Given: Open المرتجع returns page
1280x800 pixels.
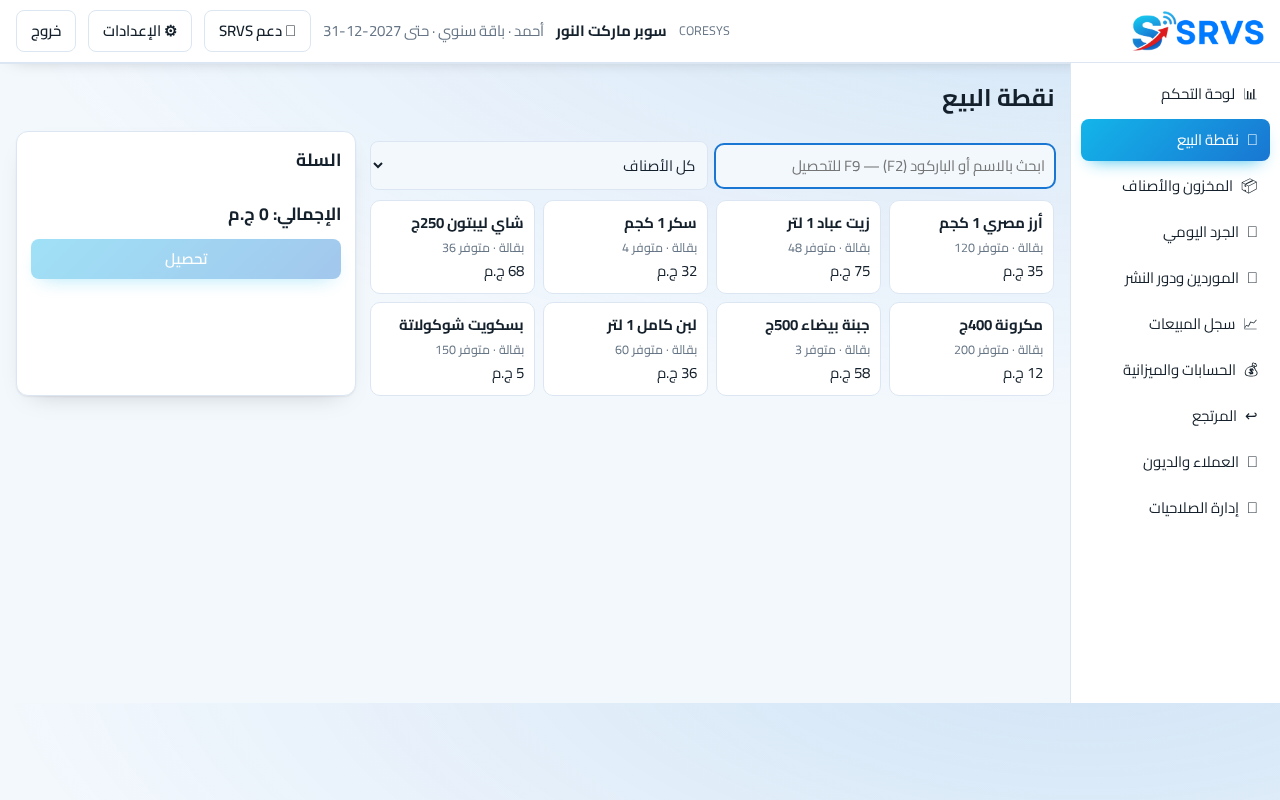Looking at the screenshot, I should [x=1175, y=416].
